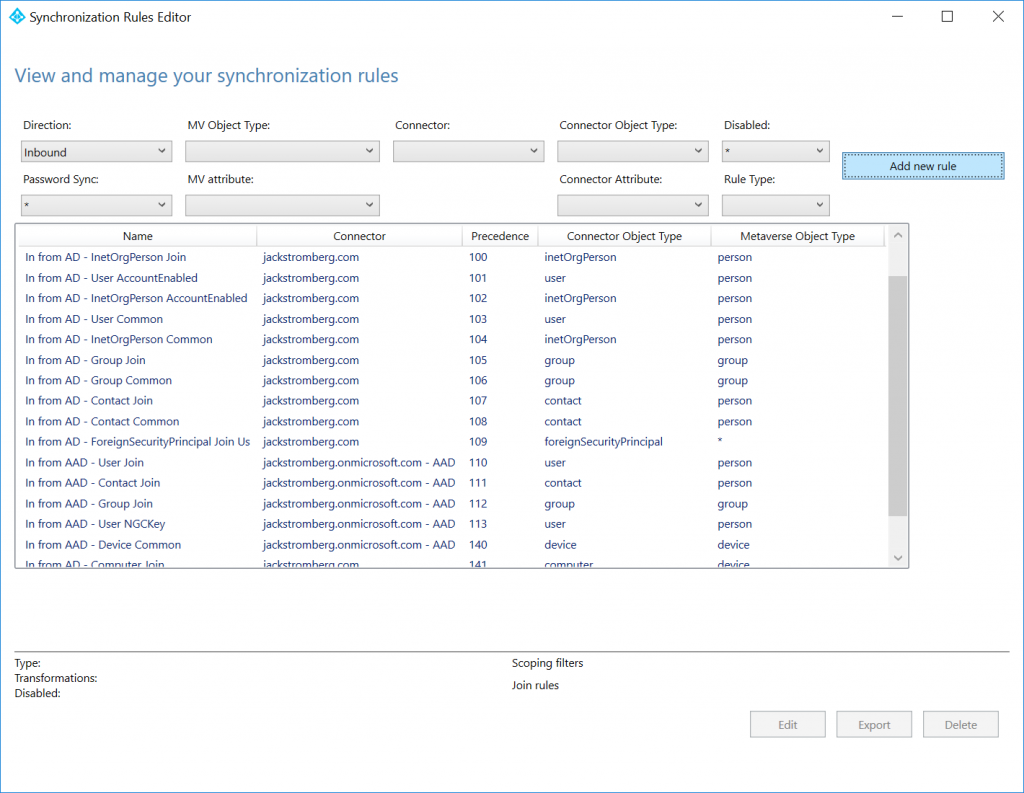1024x793 pixels.
Task: Sort by the Precedence column header
Action: 500,236
